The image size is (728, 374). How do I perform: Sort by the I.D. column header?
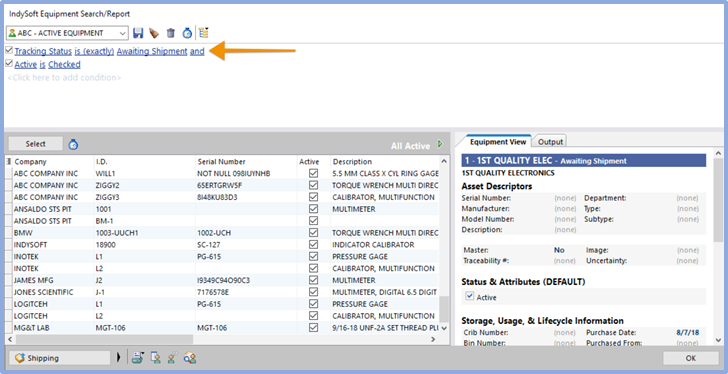coord(145,161)
